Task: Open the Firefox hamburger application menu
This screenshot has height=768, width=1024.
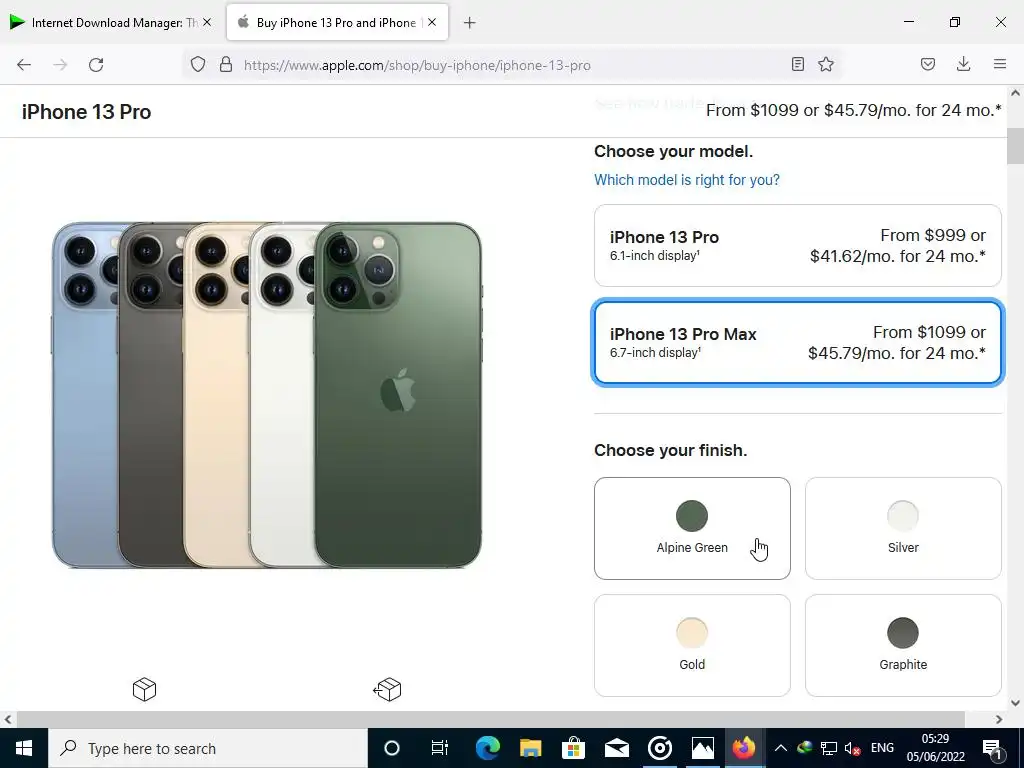Action: (999, 65)
